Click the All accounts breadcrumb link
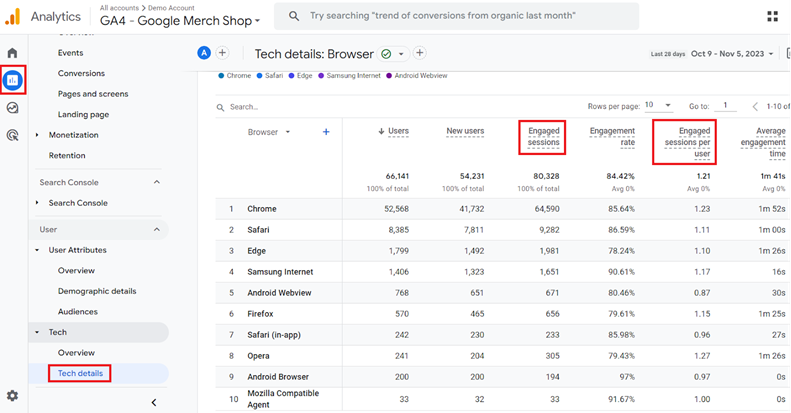The width and height of the screenshot is (791, 413). (x=119, y=8)
